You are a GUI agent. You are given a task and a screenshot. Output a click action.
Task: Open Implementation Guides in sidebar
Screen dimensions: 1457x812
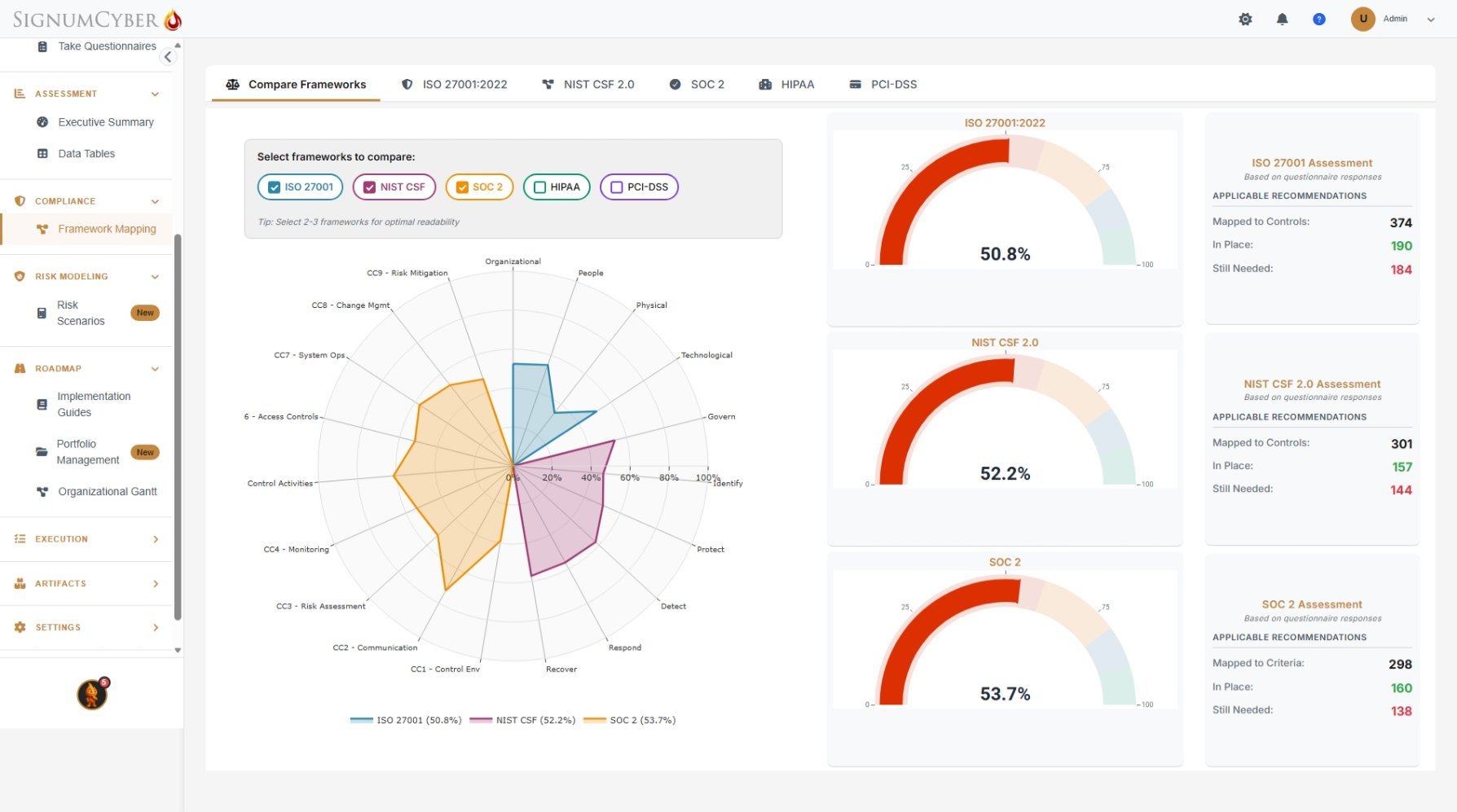(x=94, y=405)
